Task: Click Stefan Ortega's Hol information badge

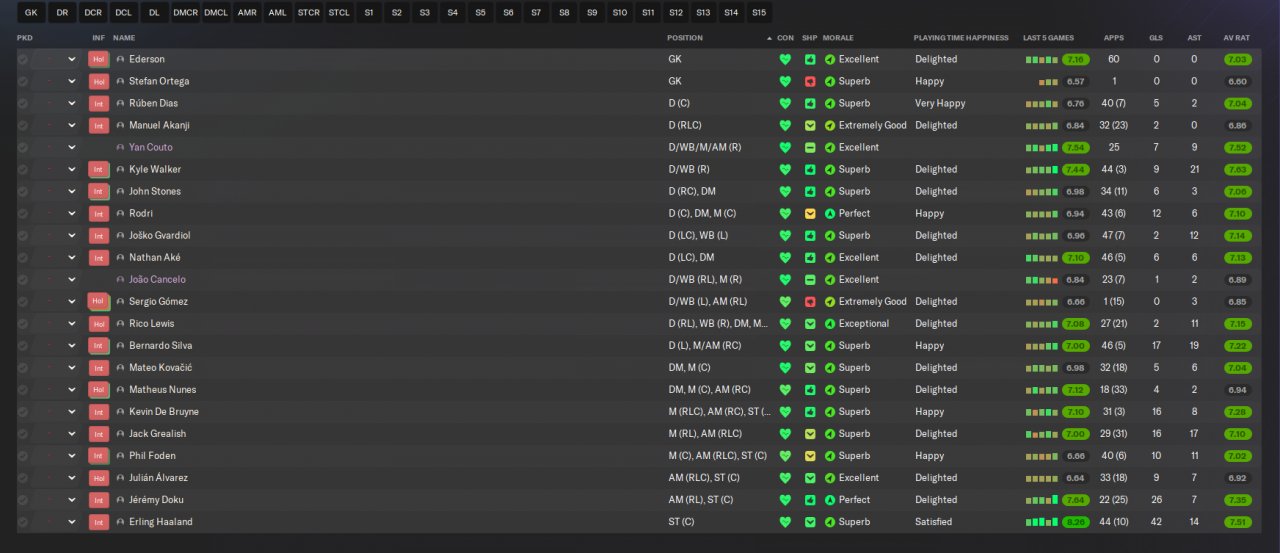Action: (x=98, y=81)
